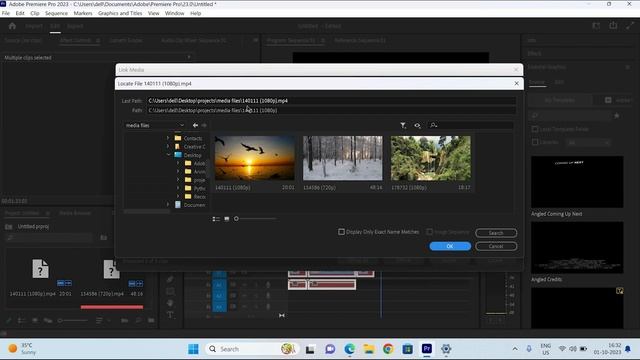
Task: Click the eye-shaped view options icon
Action: point(417,125)
